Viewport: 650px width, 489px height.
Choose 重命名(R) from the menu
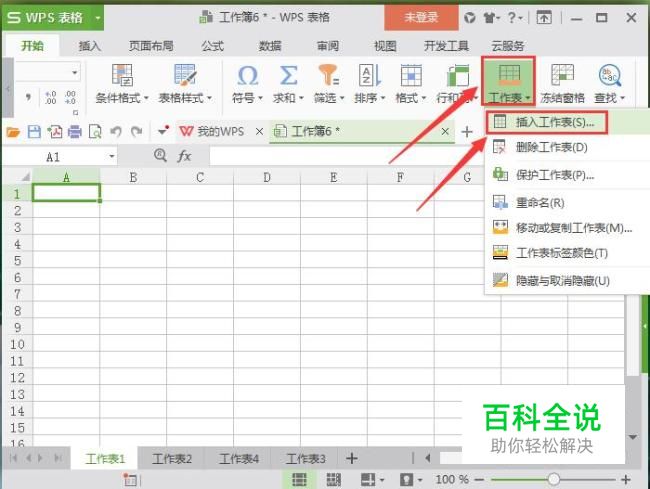point(568,203)
